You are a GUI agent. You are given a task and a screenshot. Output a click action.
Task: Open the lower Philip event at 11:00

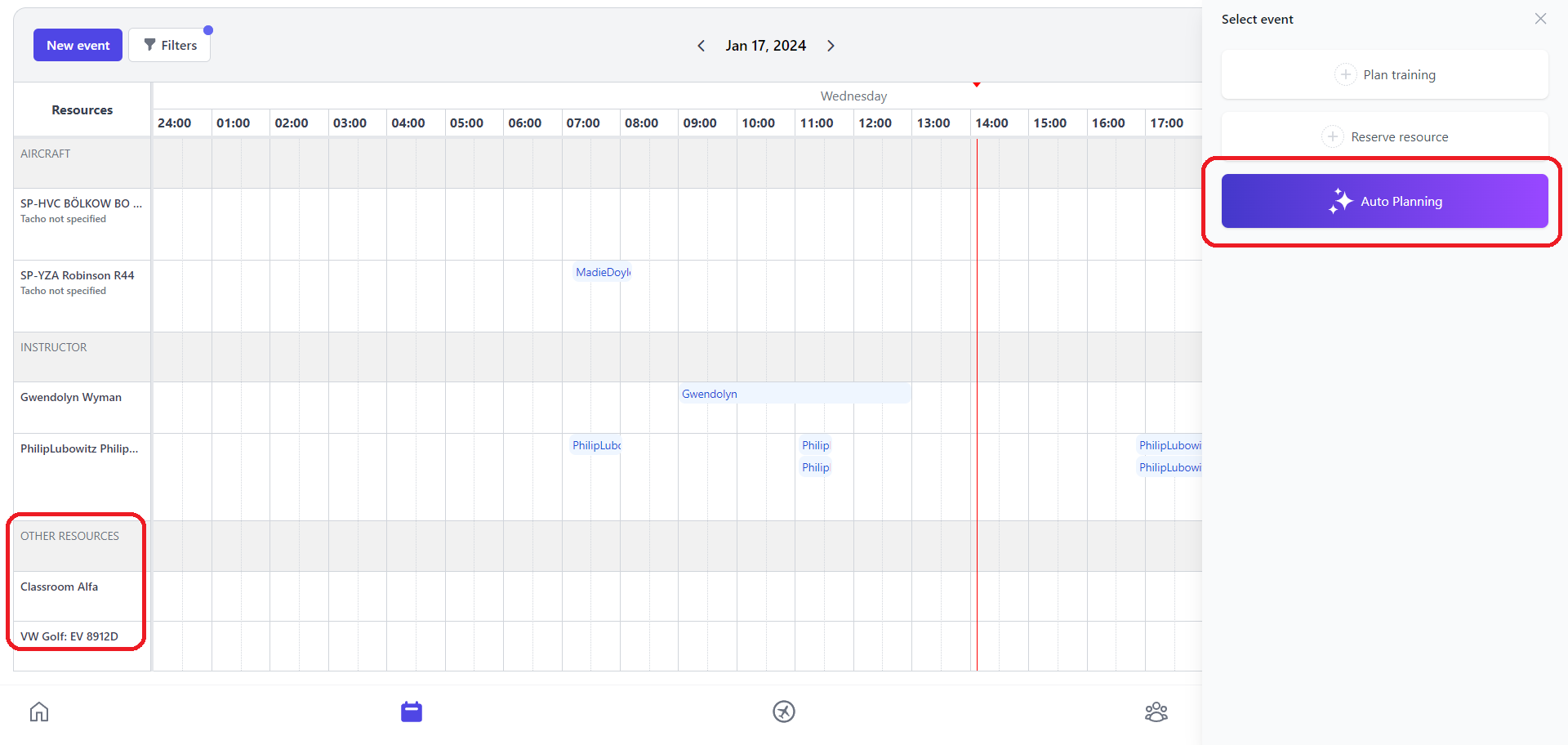(x=815, y=467)
